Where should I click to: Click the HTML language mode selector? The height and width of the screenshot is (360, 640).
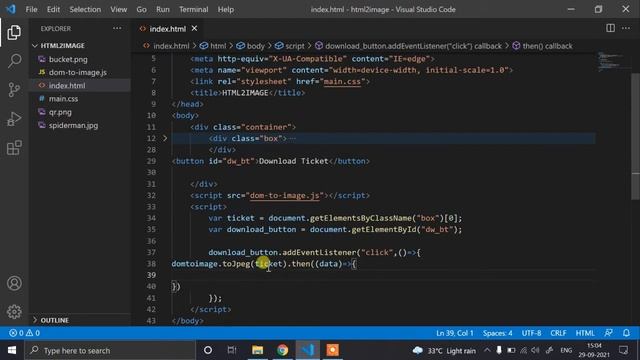click(x=584, y=333)
